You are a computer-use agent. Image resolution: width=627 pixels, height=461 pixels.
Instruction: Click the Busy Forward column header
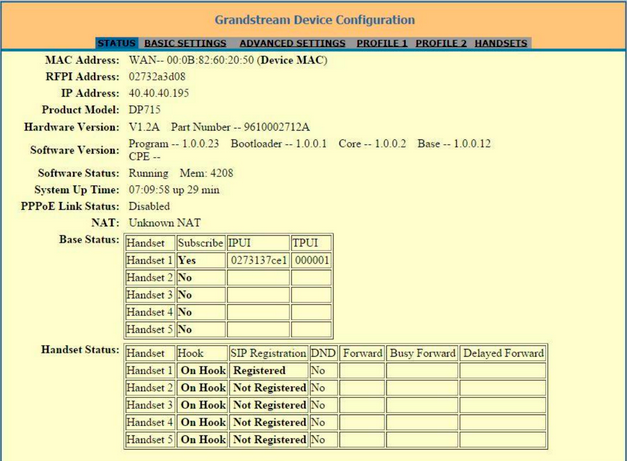(422, 353)
